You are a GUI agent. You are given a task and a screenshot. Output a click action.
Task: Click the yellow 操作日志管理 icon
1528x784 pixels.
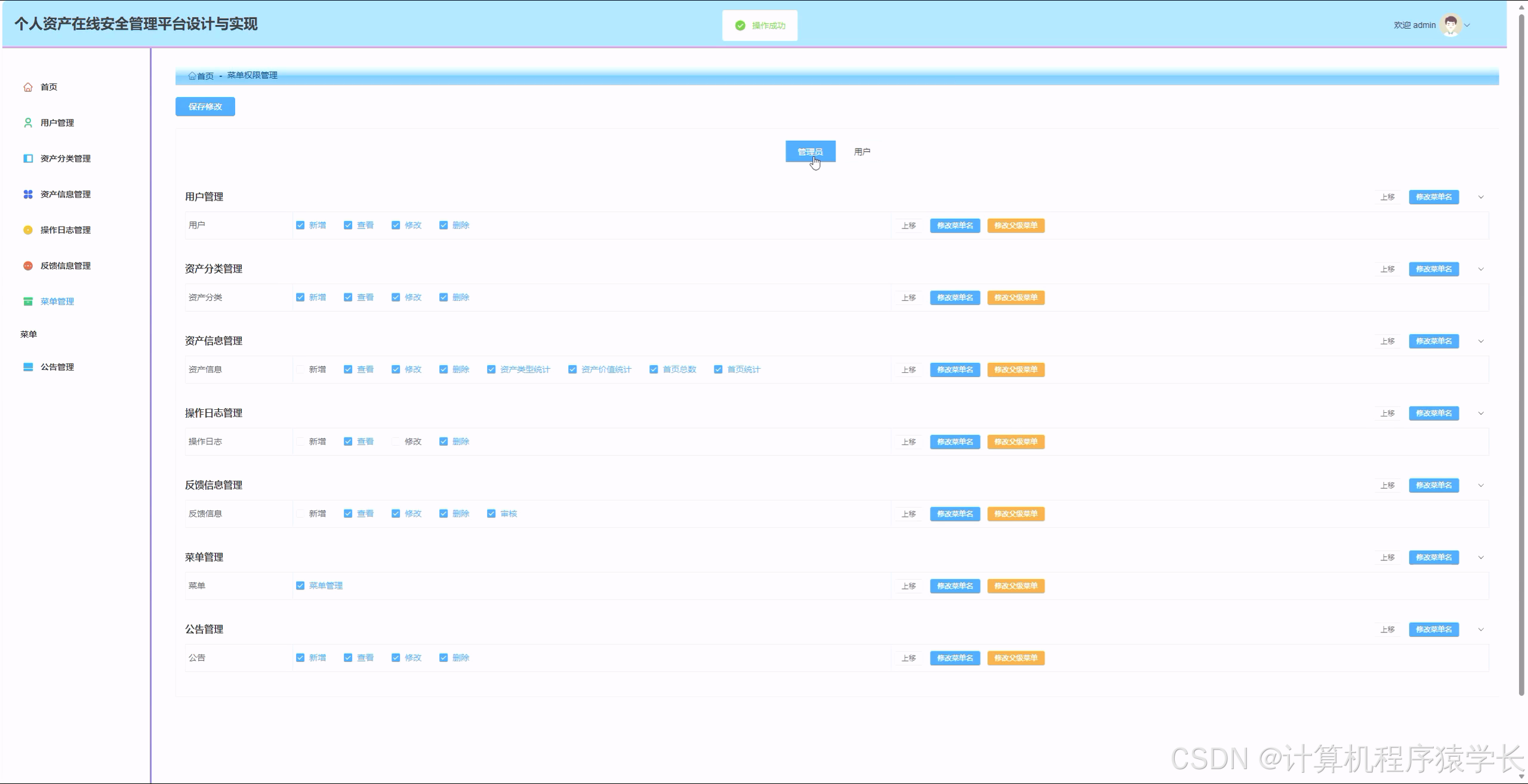tap(28, 230)
